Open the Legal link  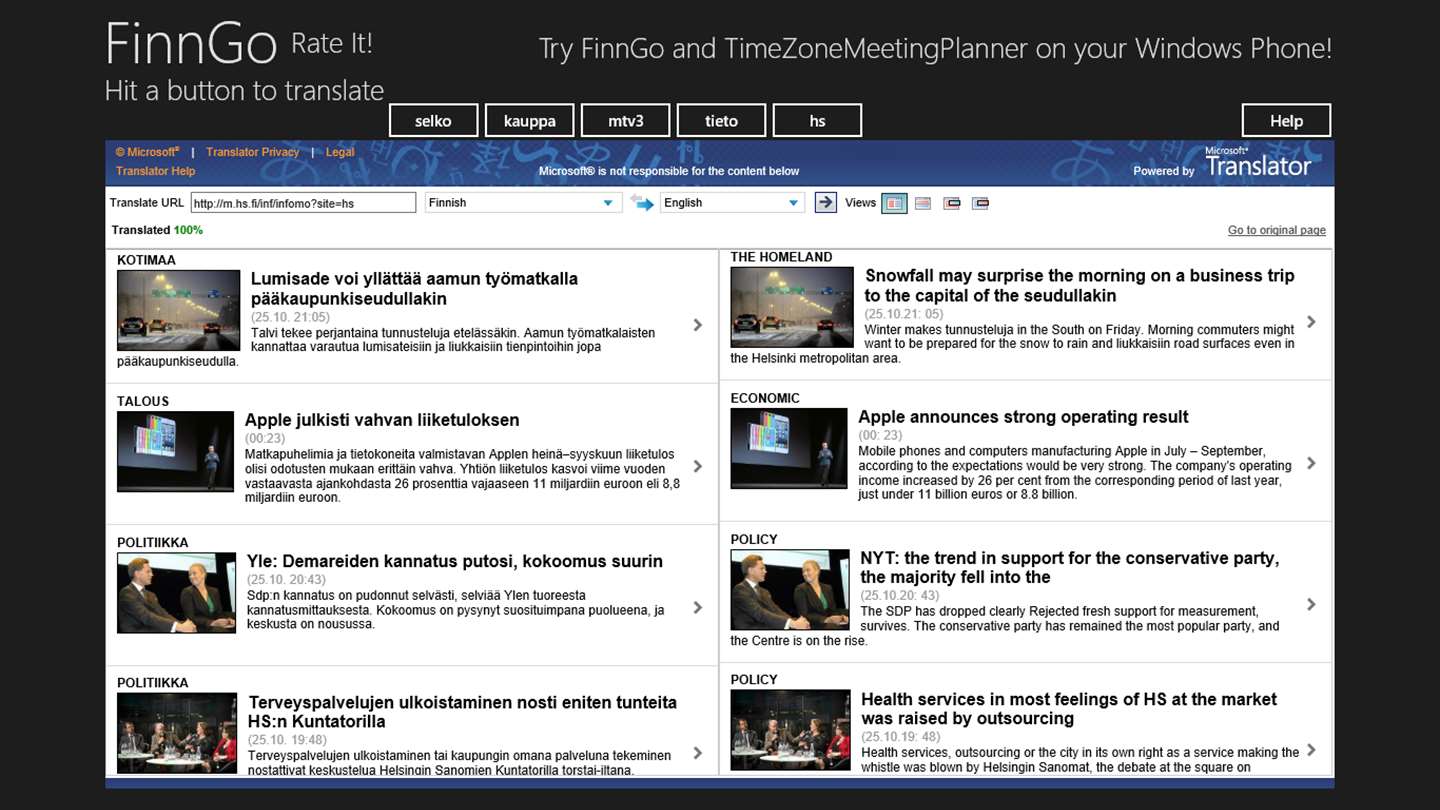point(340,152)
